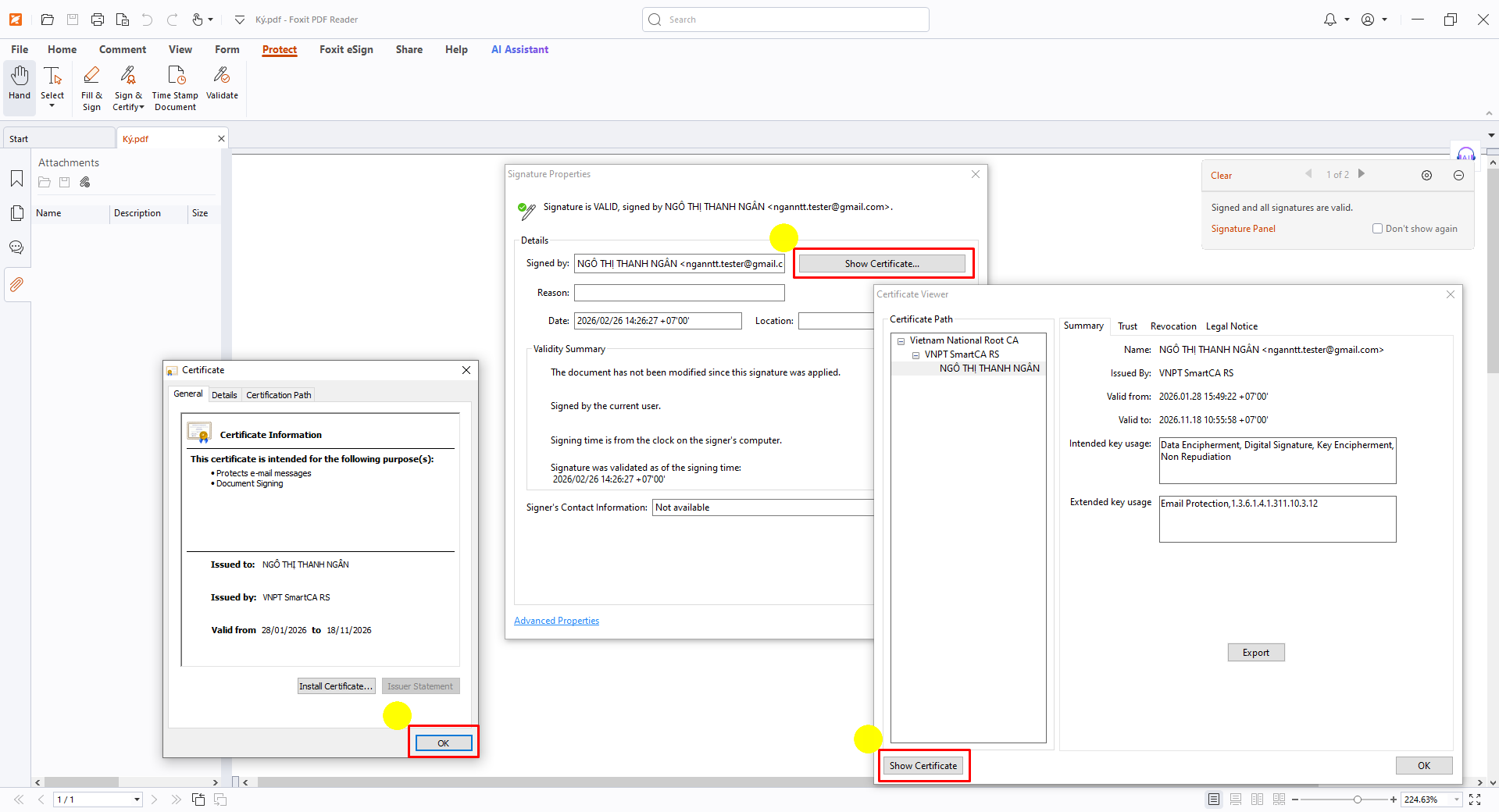Image resolution: width=1499 pixels, height=812 pixels.
Task: Collapse the signature notification panel
Action: click(1458, 176)
